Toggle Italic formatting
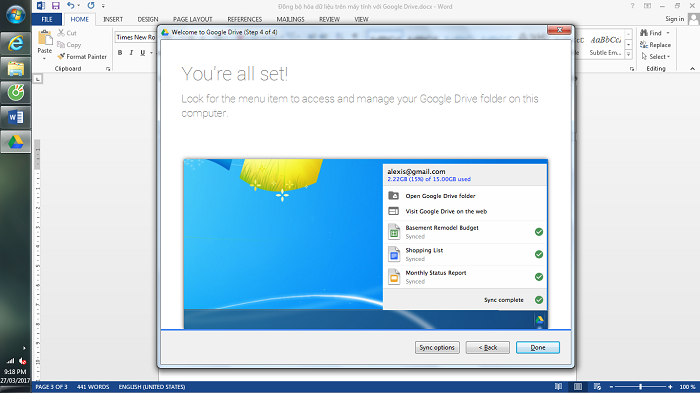 pos(131,53)
